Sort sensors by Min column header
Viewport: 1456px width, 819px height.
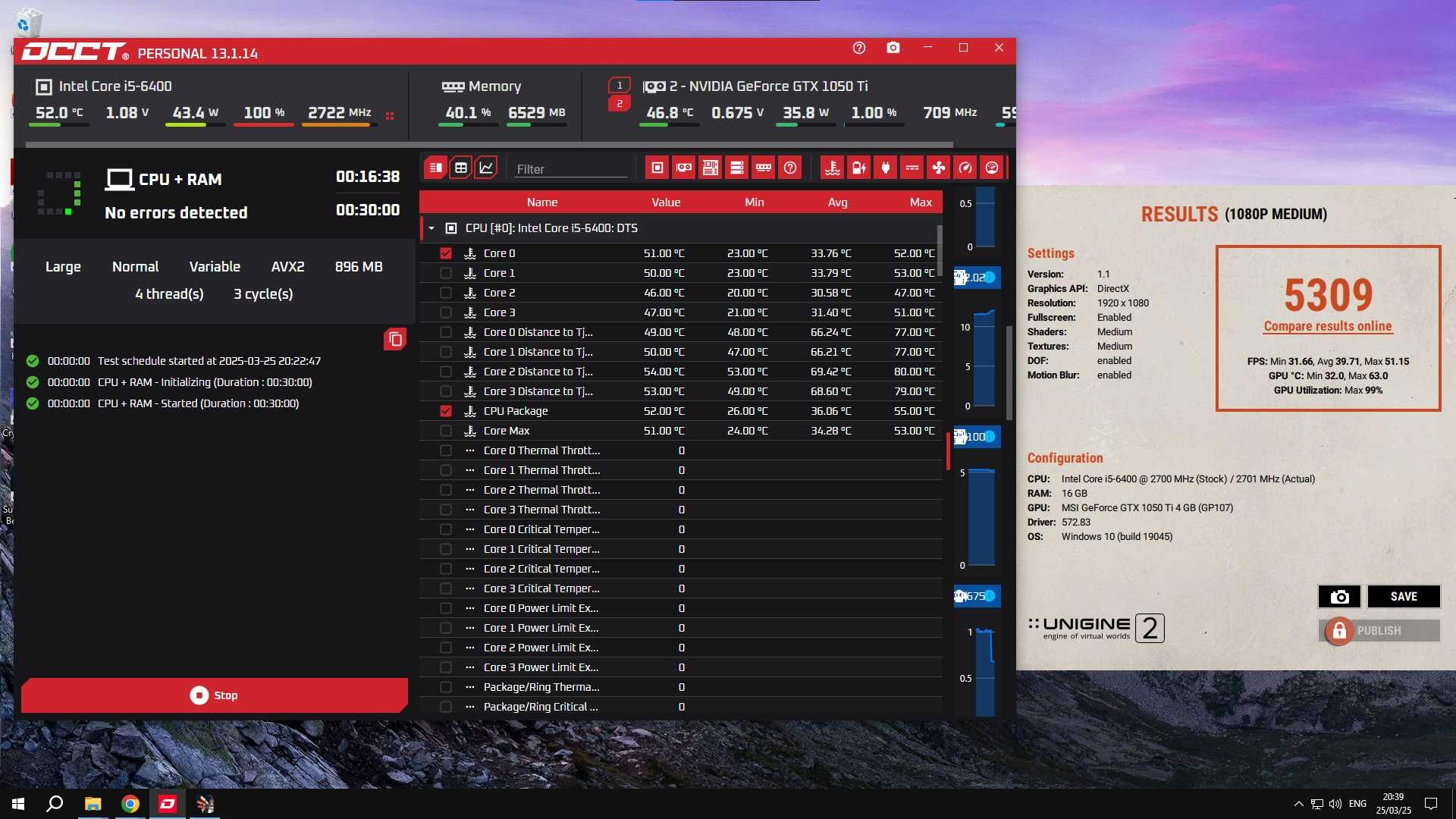pyautogui.click(x=755, y=202)
